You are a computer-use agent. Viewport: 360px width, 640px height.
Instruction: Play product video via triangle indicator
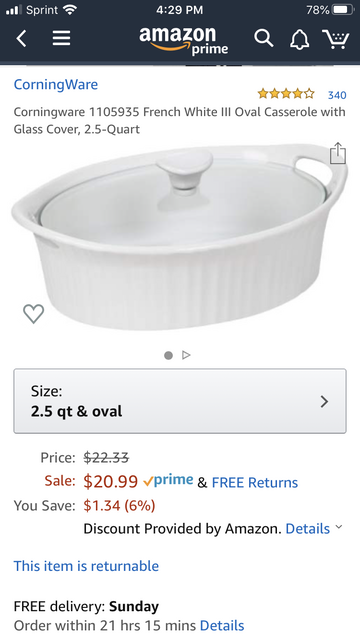[x=187, y=355]
